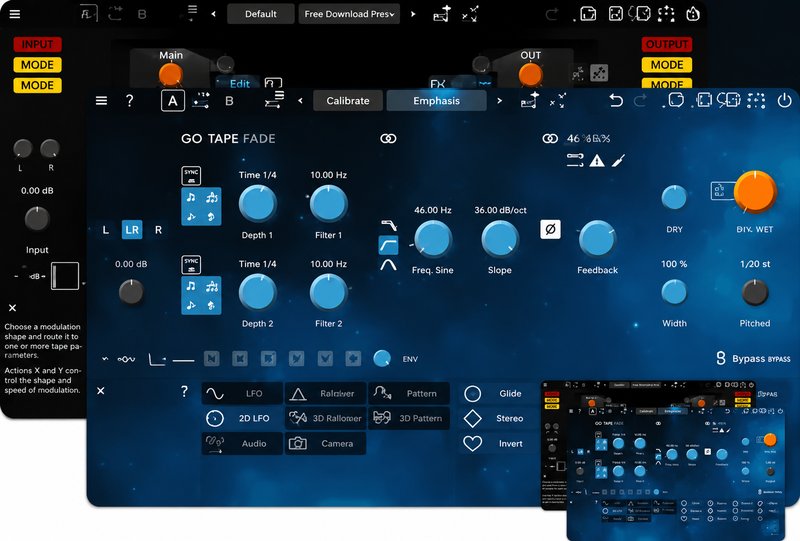Click the Edit button in back window
The image size is (800, 541).
240,83
